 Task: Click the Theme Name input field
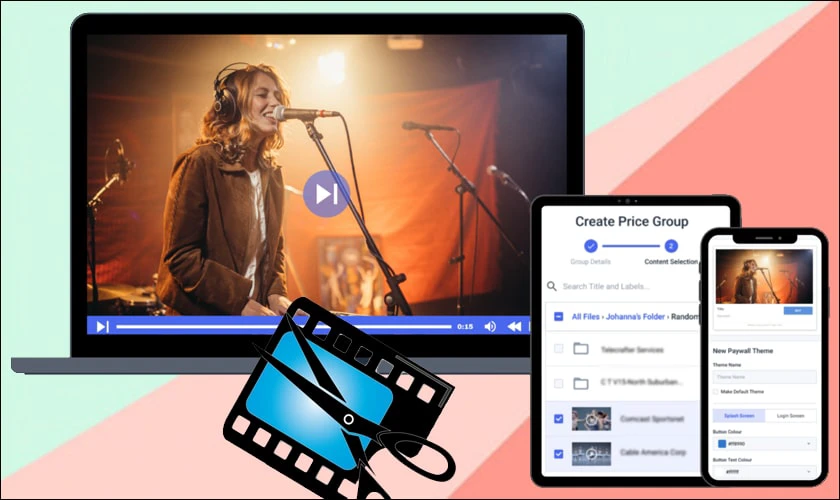(764, 377)
